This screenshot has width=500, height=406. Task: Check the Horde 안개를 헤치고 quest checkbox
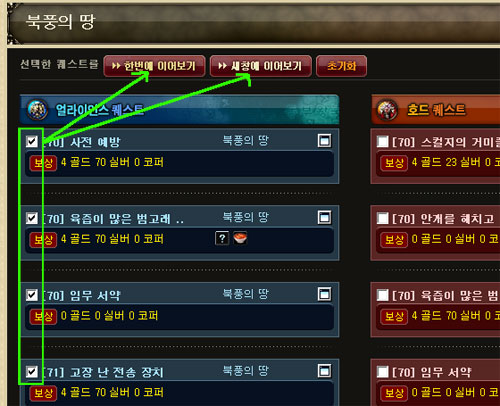pyautogui.click(x=382, y=219)
